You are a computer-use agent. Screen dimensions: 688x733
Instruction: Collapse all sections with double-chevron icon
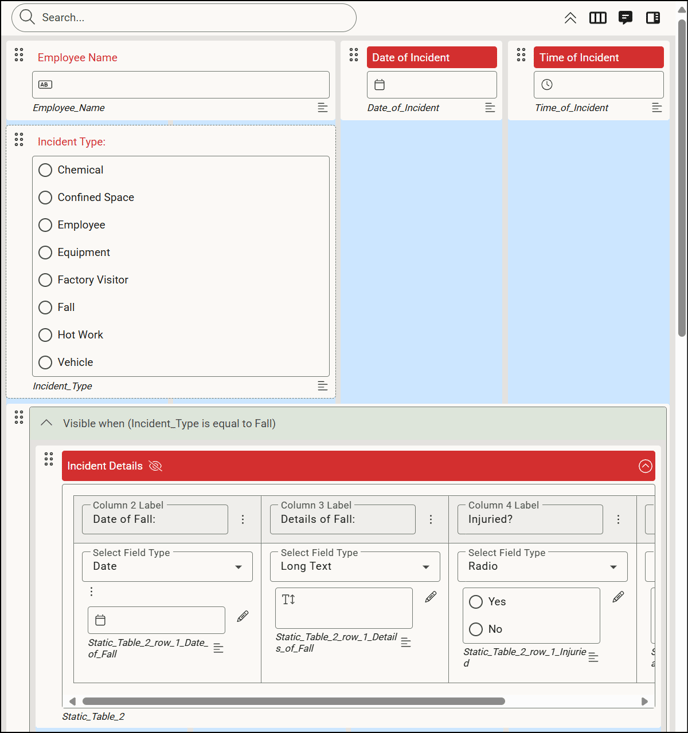570,18
